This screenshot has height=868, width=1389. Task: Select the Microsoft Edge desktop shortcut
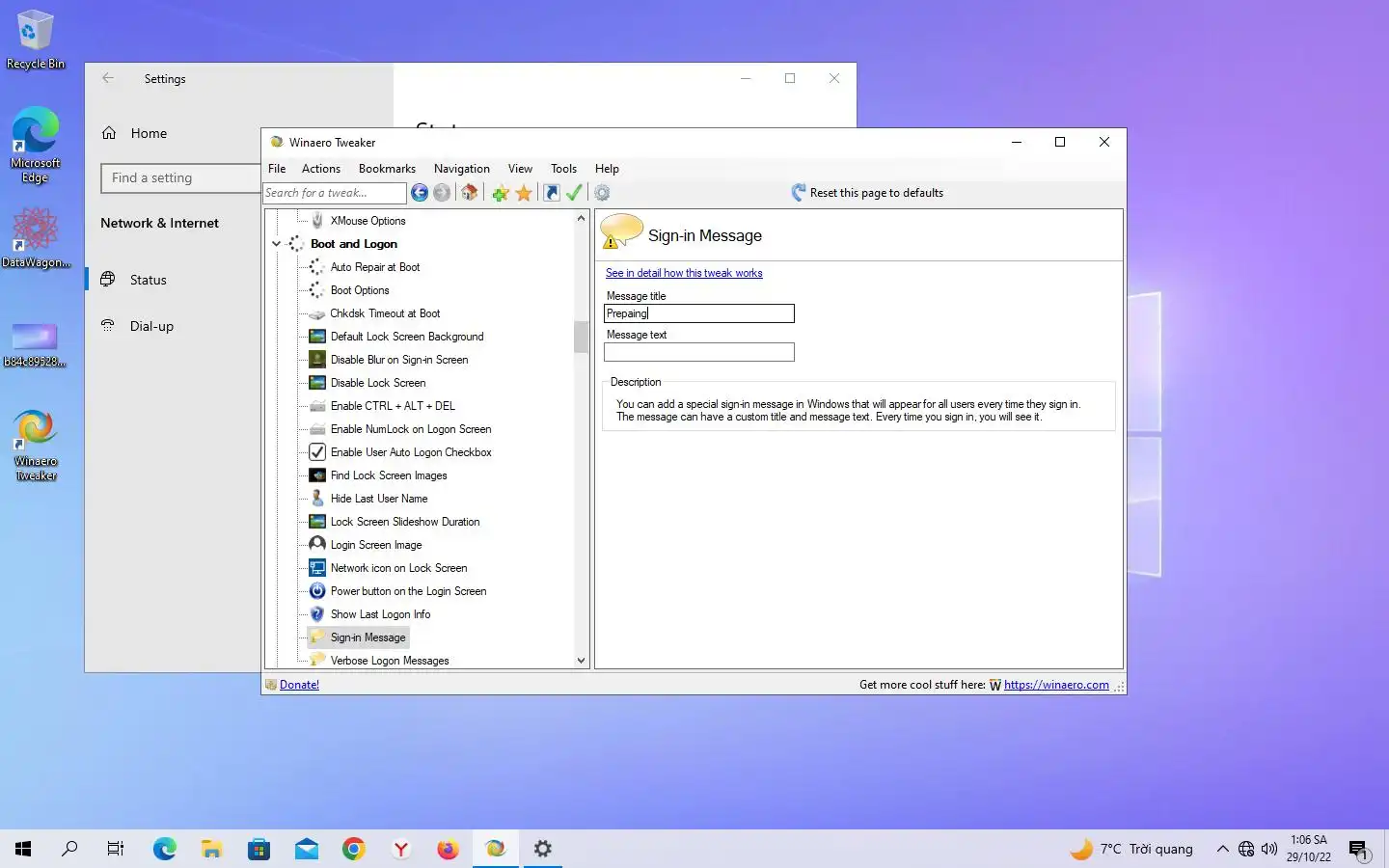(36, 145)
